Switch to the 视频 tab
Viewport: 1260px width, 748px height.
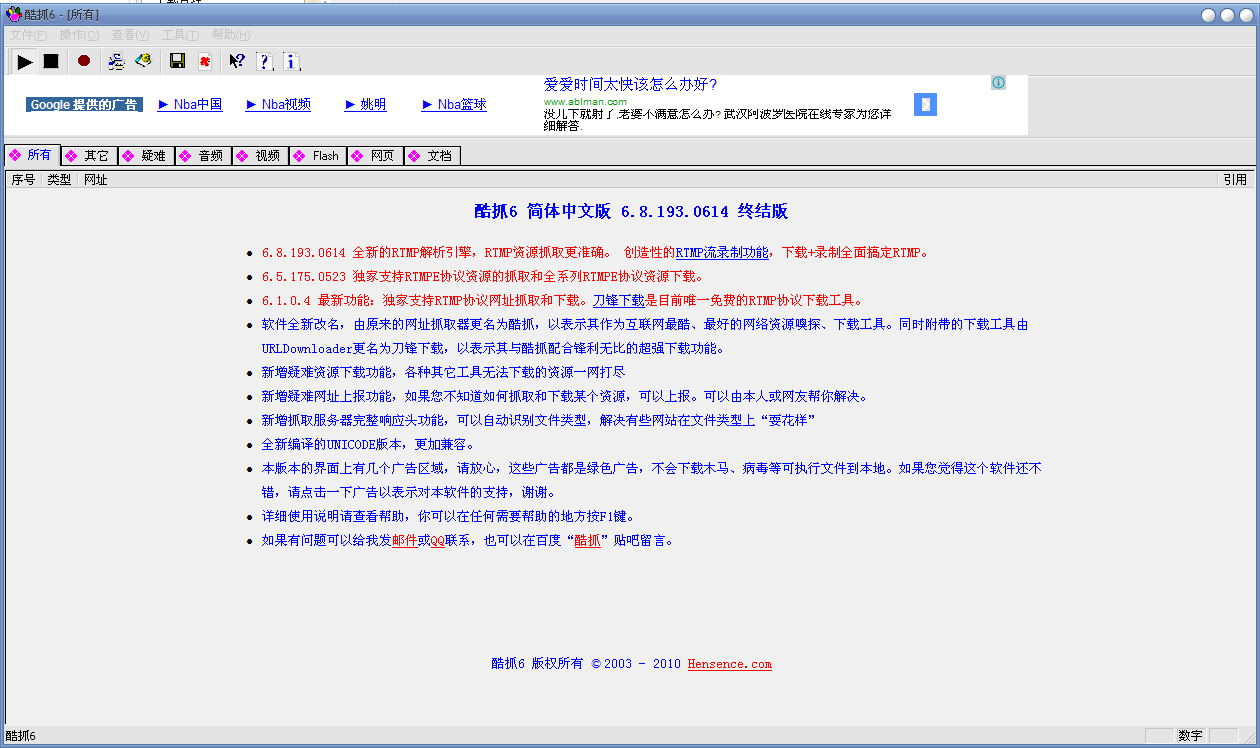(x=261, y=156)
